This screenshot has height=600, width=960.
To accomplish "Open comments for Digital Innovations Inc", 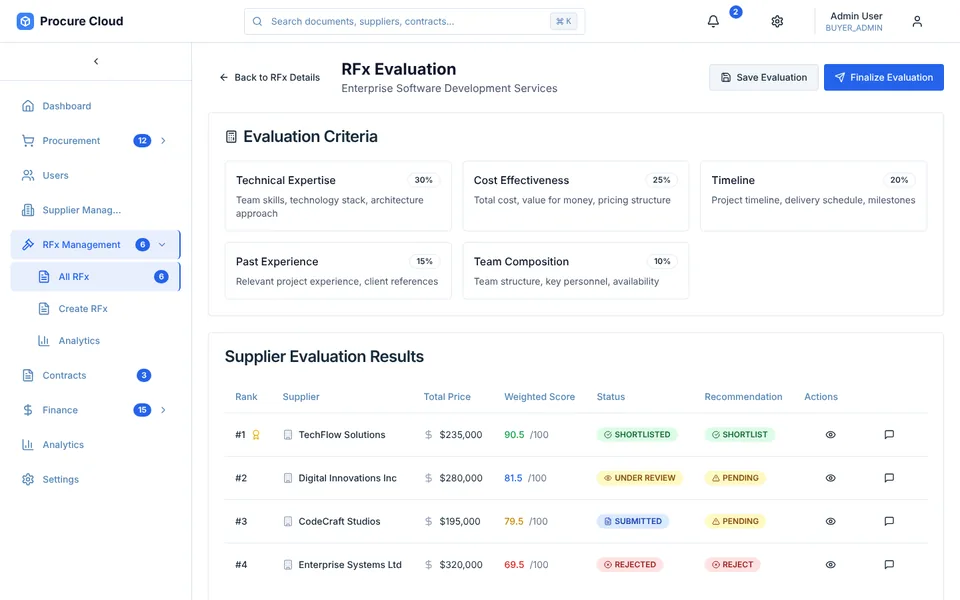I will [x=889, y=478].
